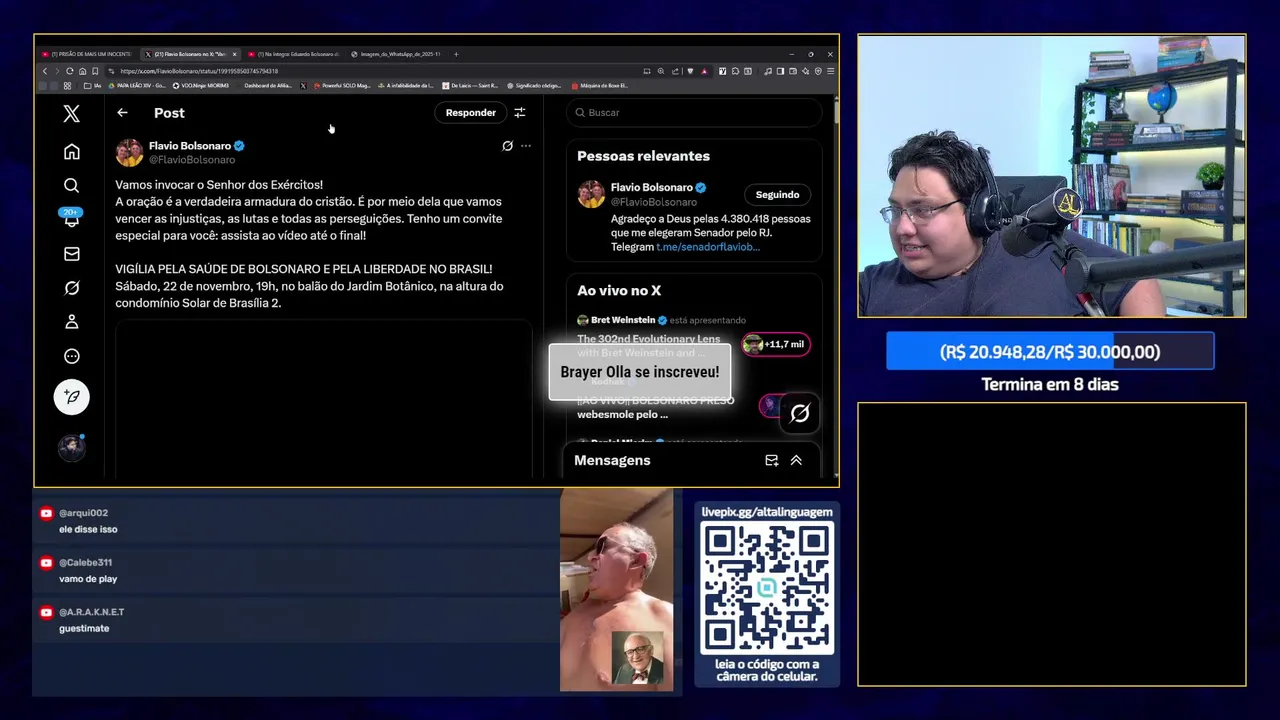The image size is (1280, 720).
Task: Open Powerful SOLO Mag bookmark
Action: coord(342,86)
